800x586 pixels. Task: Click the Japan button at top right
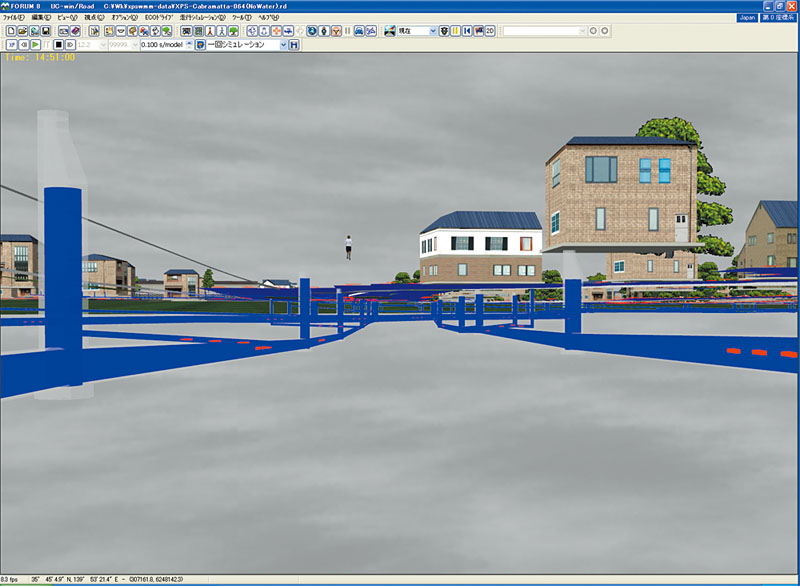tap(746, 18)
